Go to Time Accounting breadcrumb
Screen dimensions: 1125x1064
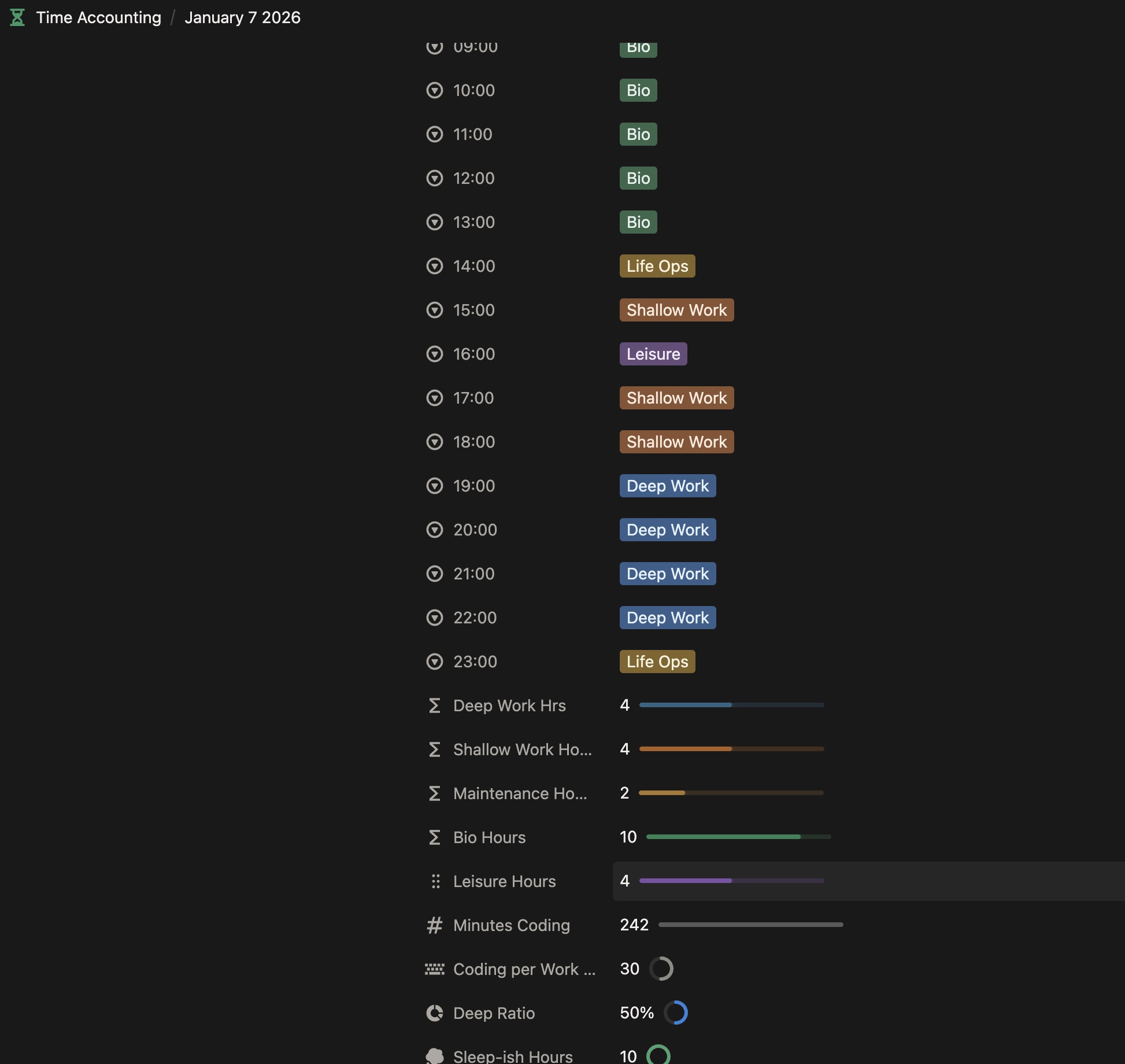click(98, 17)
